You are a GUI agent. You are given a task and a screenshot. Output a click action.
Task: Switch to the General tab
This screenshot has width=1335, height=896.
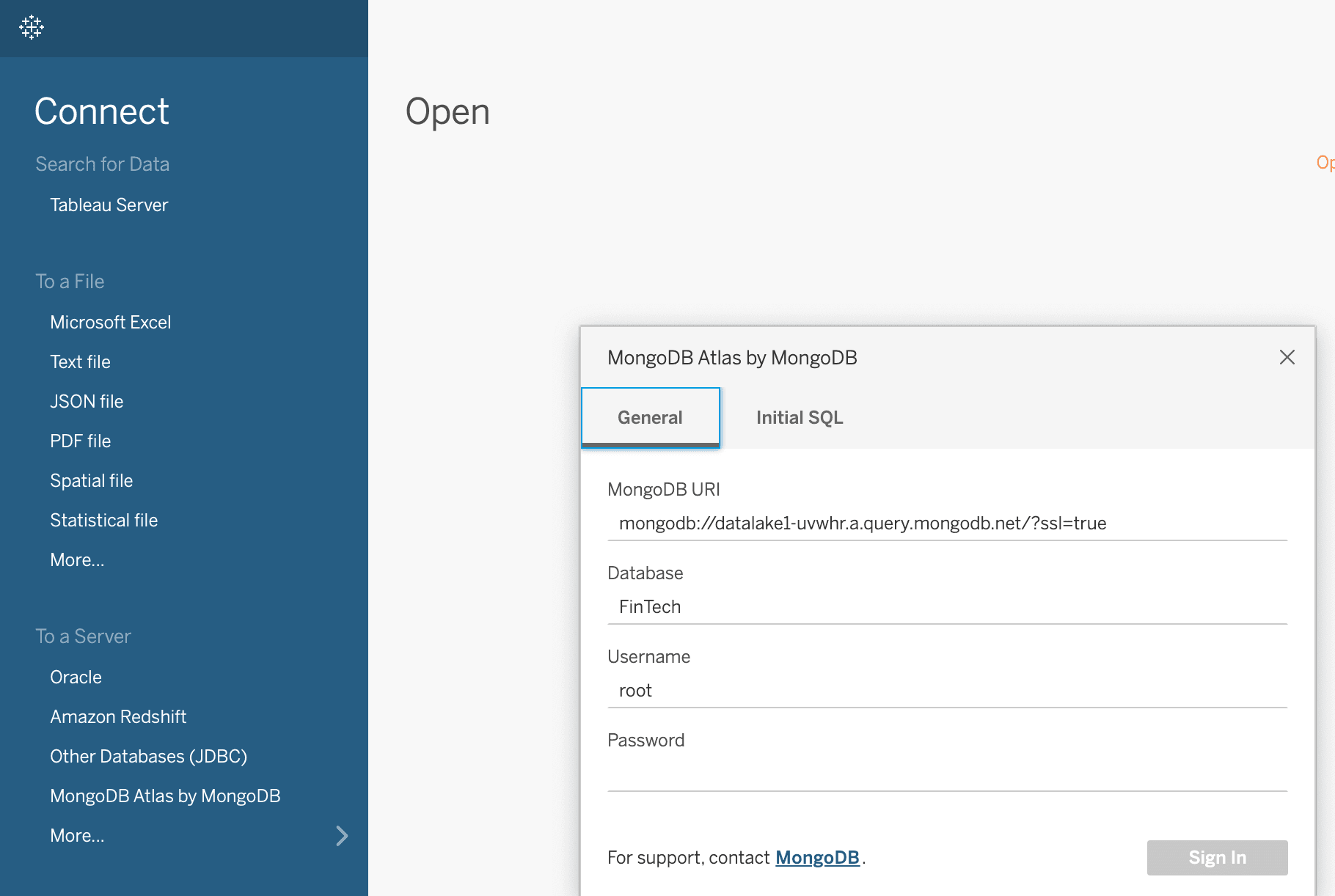[x=650, y=417]
